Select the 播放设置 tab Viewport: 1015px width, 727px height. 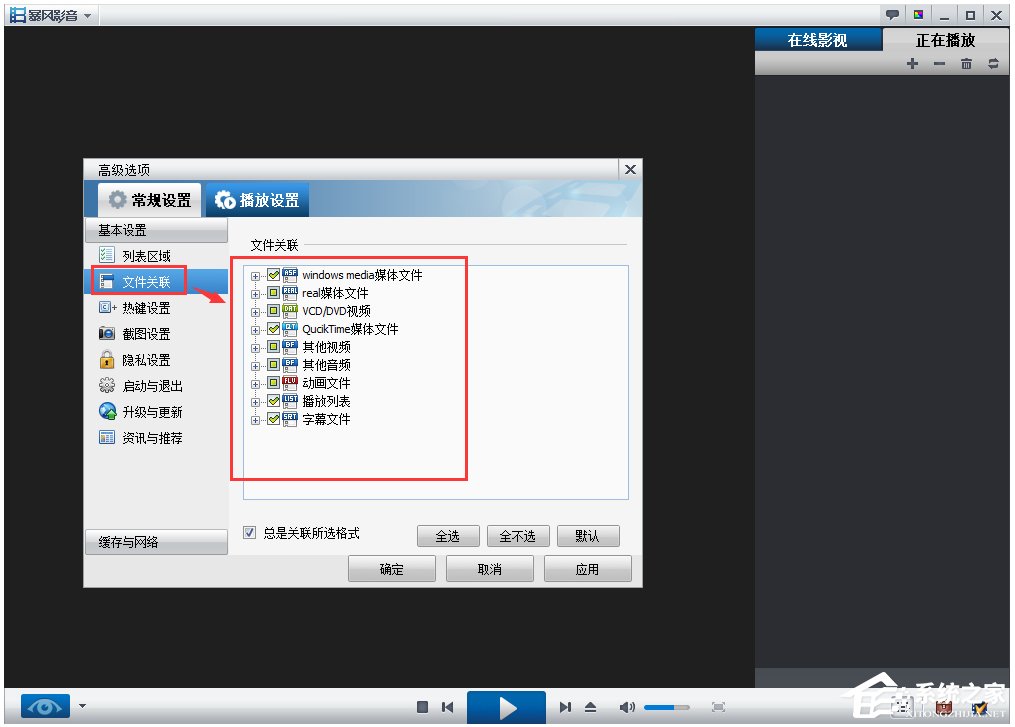(x=258, y=200)
